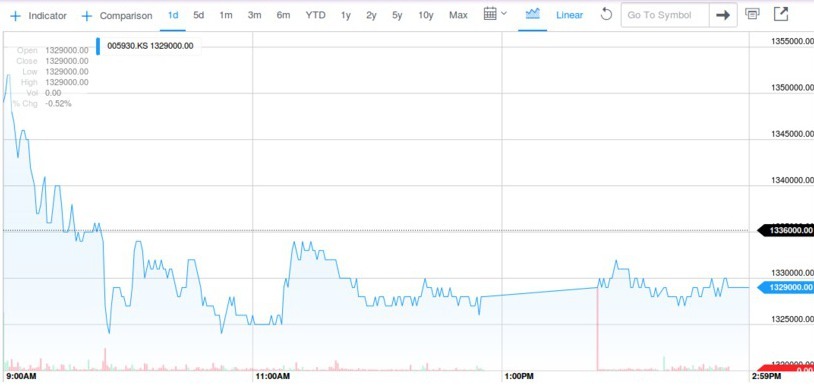
Task: Click the 9:00AM time axis label
Action: coord(21,376)
